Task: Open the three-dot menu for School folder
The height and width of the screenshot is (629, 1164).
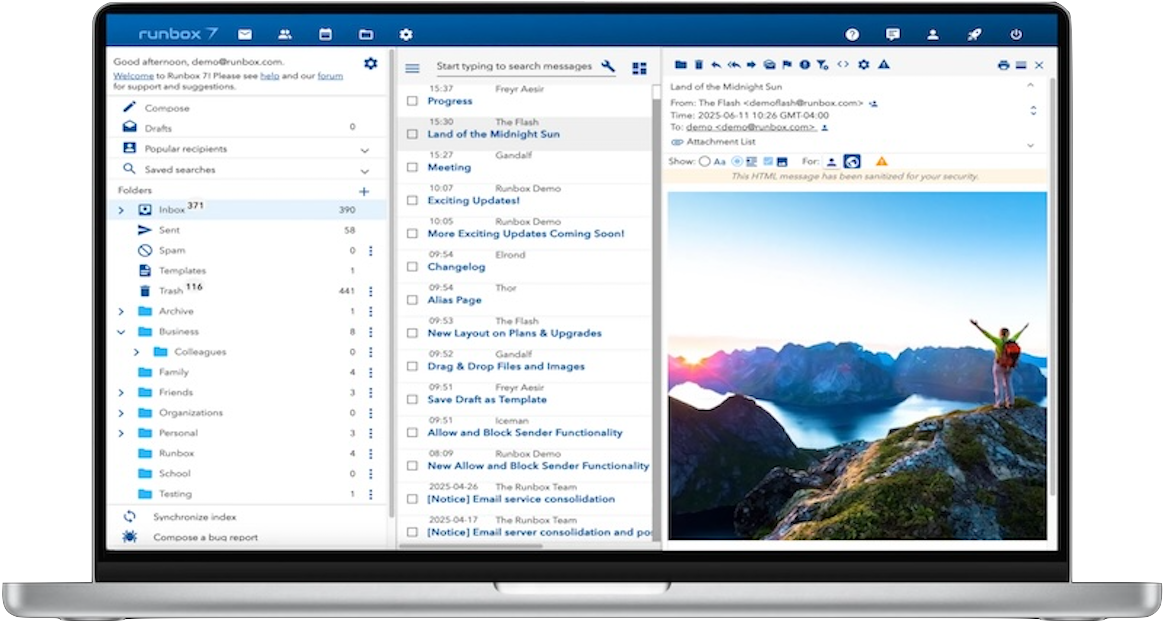Action: click(370, 474)
